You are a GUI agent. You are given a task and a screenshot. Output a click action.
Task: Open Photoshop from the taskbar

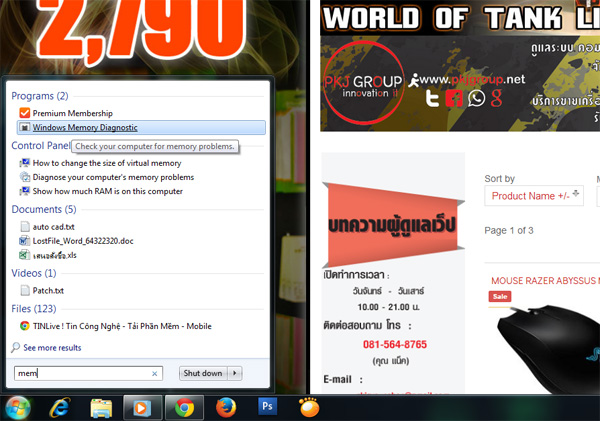pos(267,406)
